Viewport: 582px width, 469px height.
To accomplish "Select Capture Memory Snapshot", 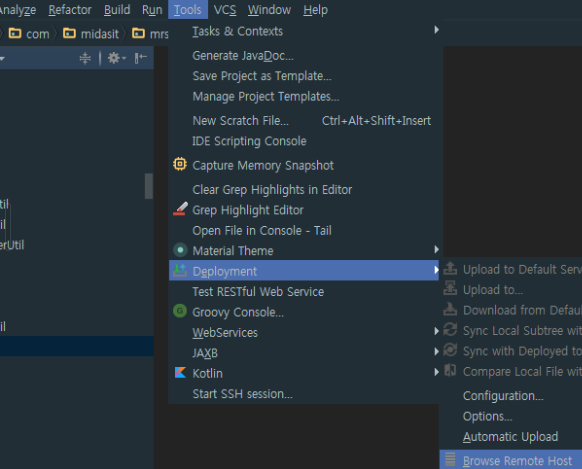I will coord(306,165).
